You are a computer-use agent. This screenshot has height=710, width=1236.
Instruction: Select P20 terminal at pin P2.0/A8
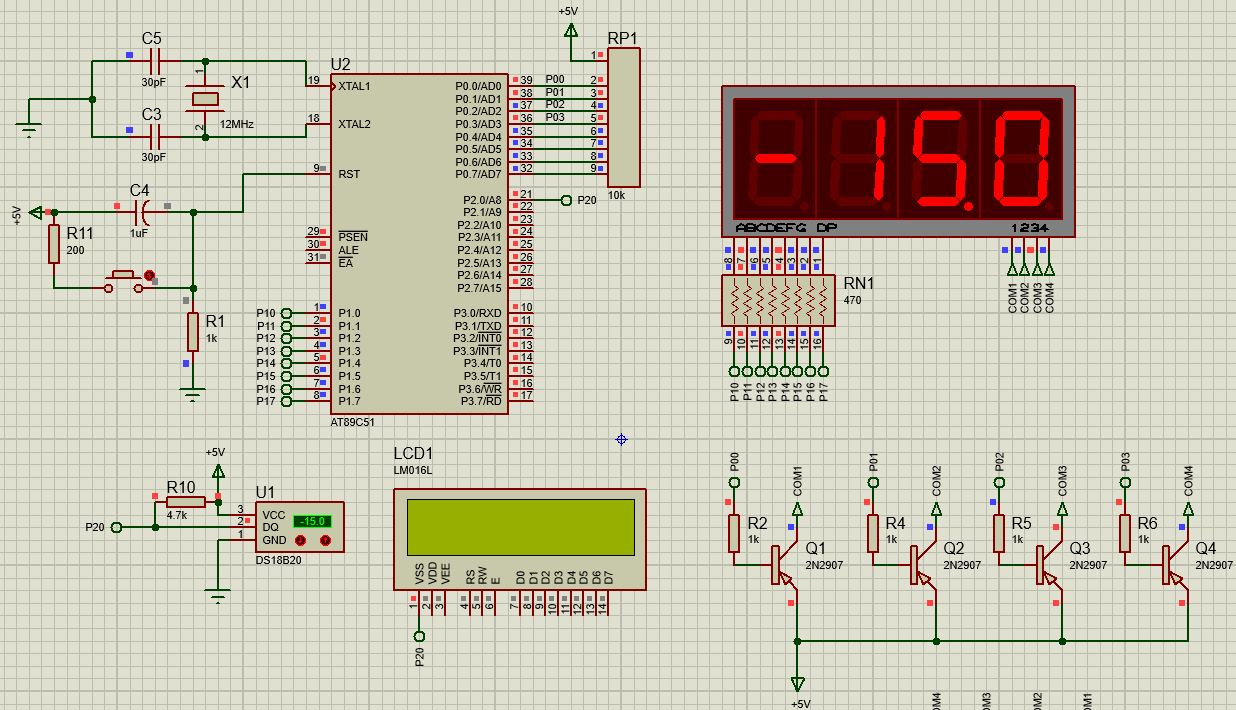click(x=568, y=200)
